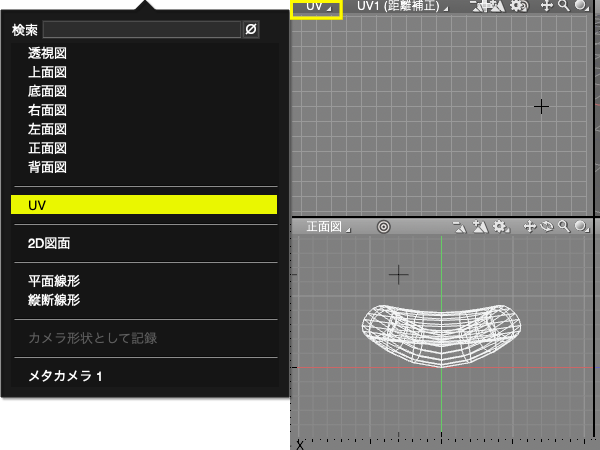Click the zoom magnifier in UV pane
The width and height of the screenshot is (600, 450).
point(564,6)
